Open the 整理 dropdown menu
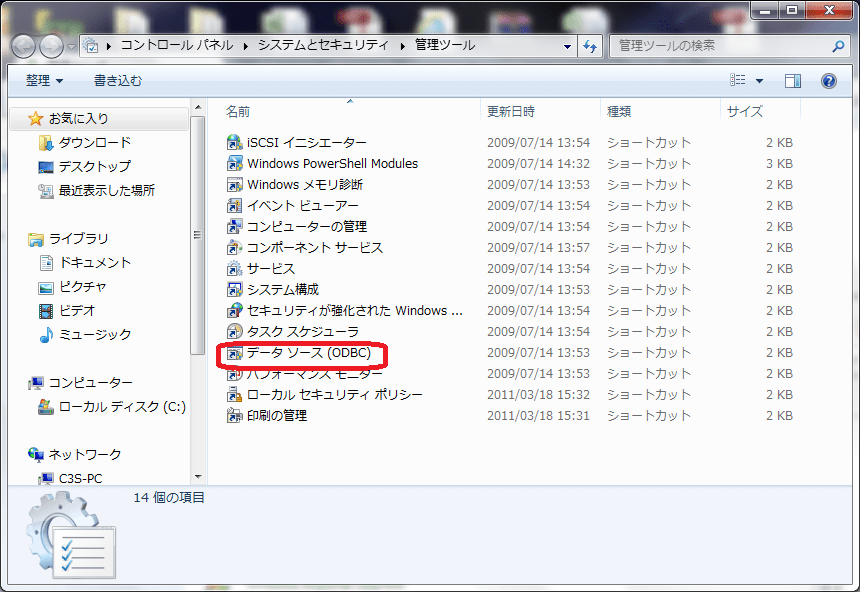The height and width of the screenshot is (592, 860). click(x=44, y=81)
